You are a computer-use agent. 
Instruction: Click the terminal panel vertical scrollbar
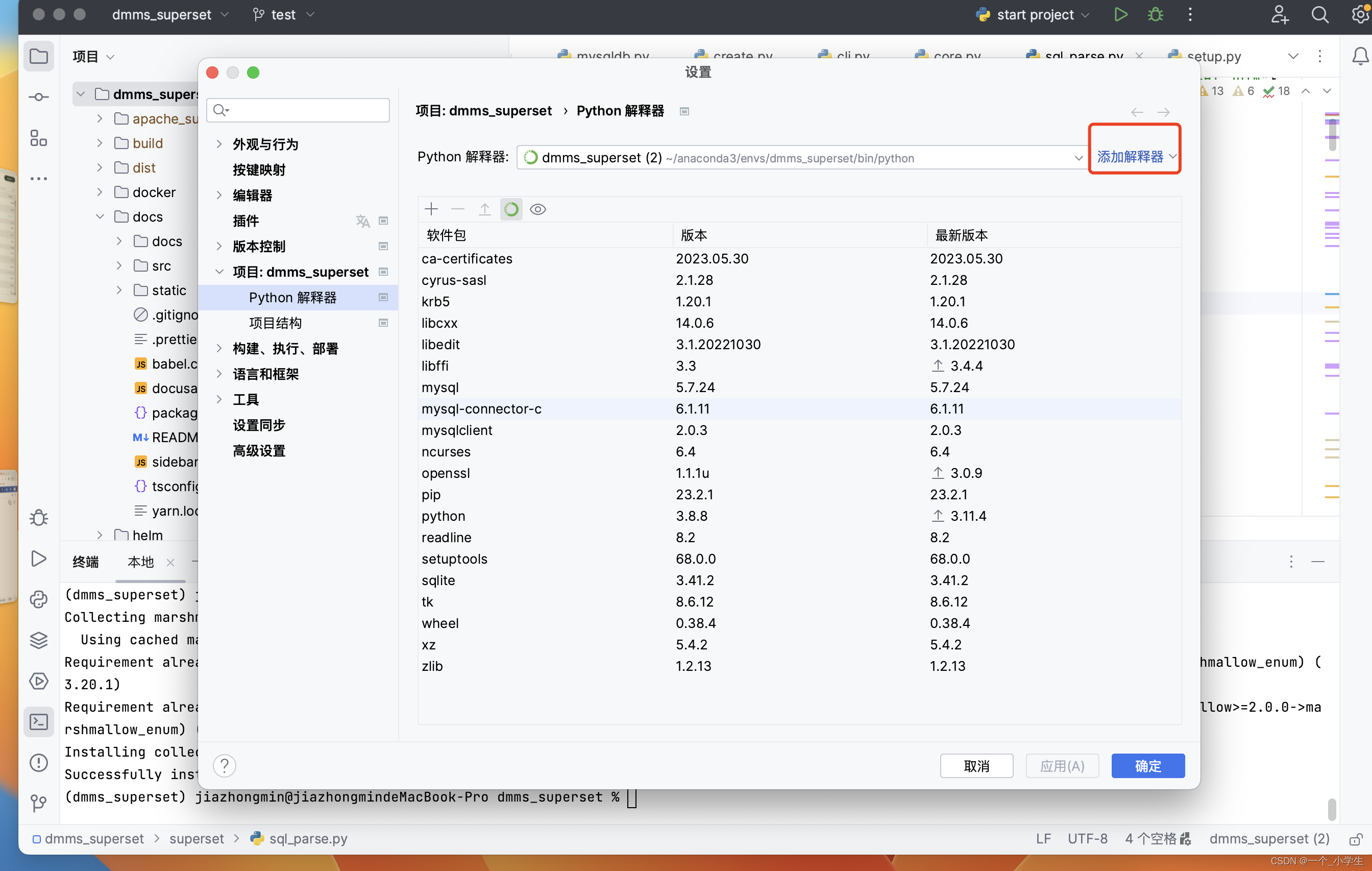click(1331, 809)
